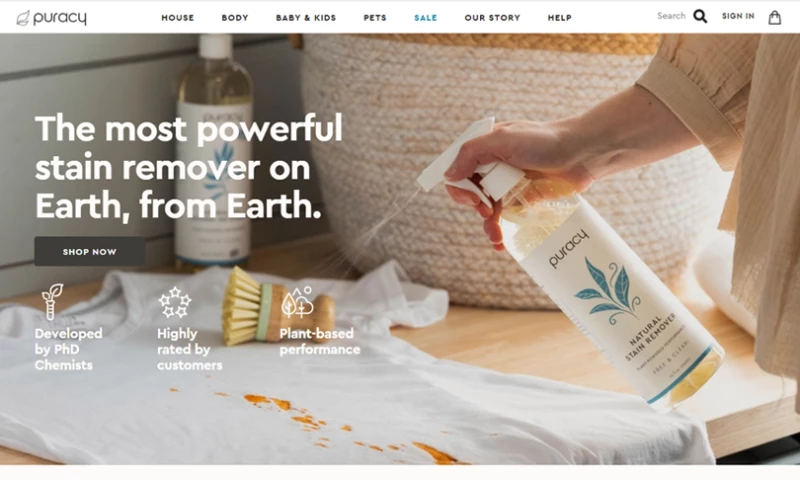This screenshot has height=480, width=800.
Task: Open the OUR STORY page
Action: 492,18
